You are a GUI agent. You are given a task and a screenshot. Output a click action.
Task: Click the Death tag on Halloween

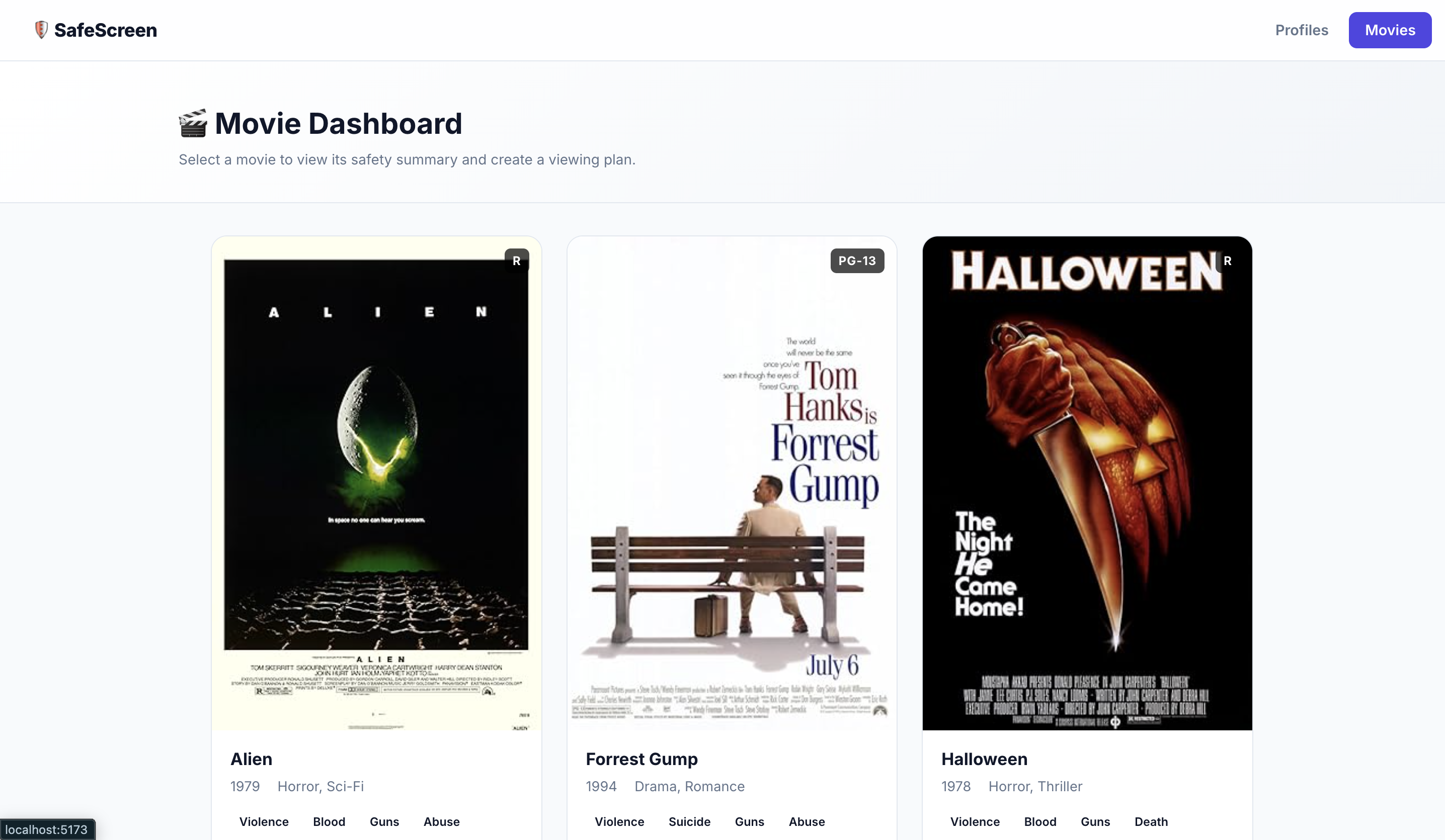pos(1151,822)
